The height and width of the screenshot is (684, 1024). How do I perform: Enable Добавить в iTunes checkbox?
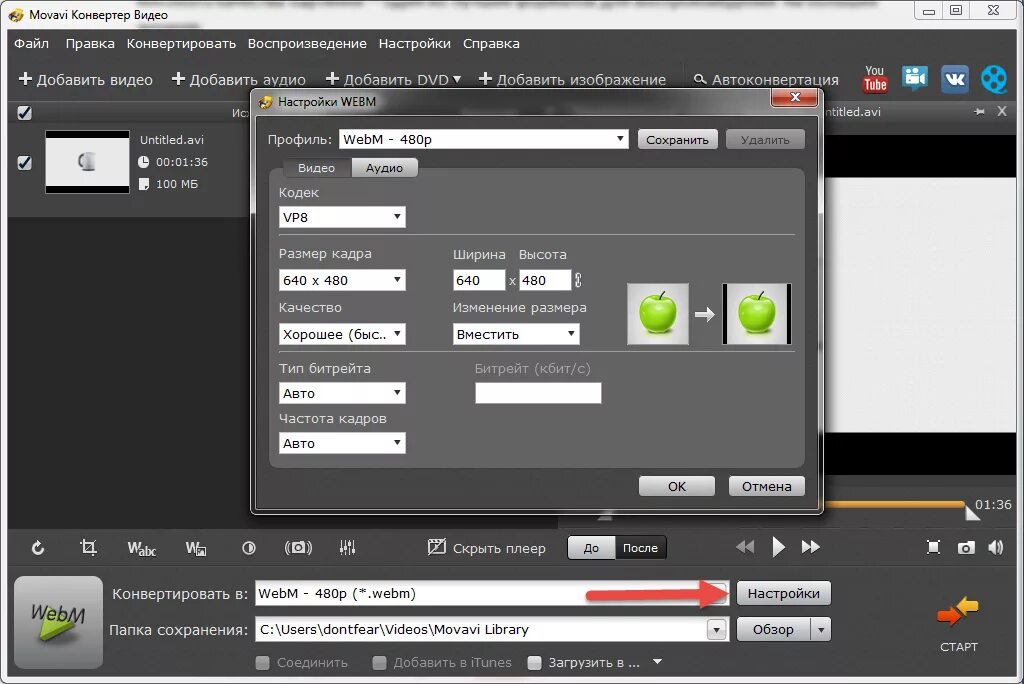point(379,662)
